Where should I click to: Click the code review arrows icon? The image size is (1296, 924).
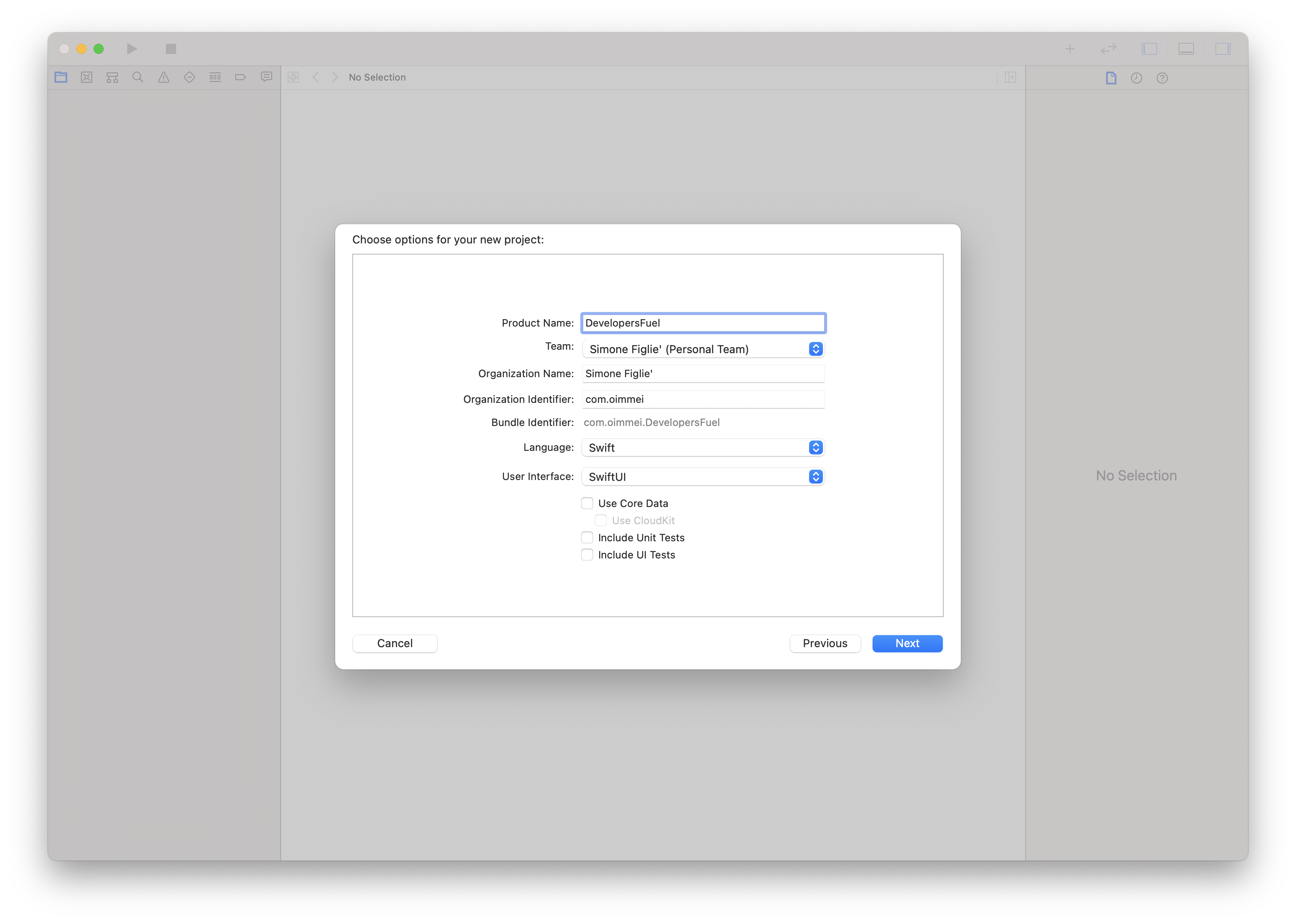1108,49
